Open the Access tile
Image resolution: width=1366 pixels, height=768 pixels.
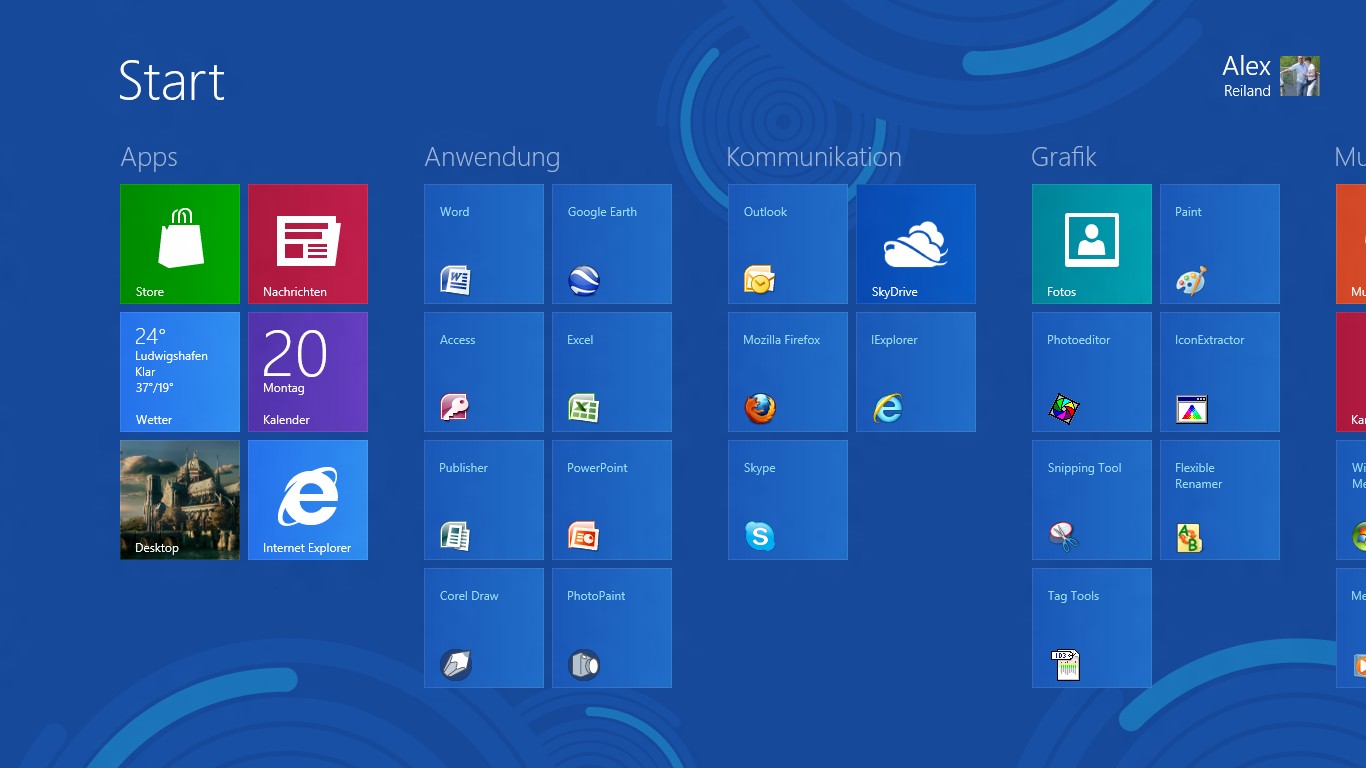point(484,372)
